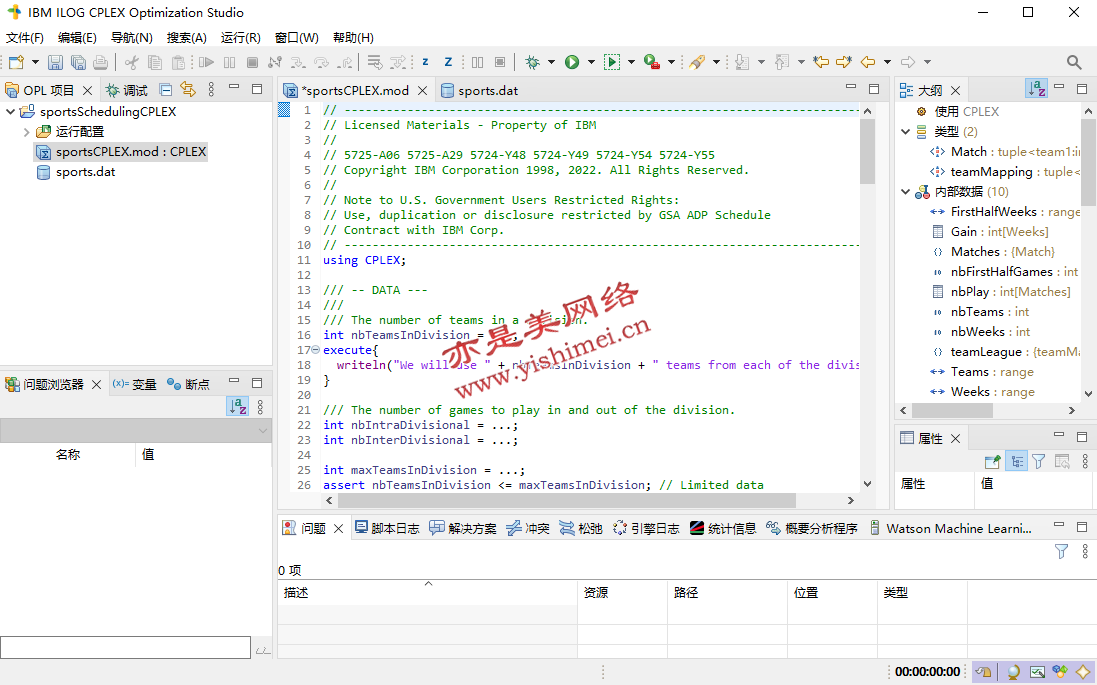Open the Run dropdown arrow
The height and width of the screenshot is (685, 1097).
pyautogui.click(x=591, y=62)
